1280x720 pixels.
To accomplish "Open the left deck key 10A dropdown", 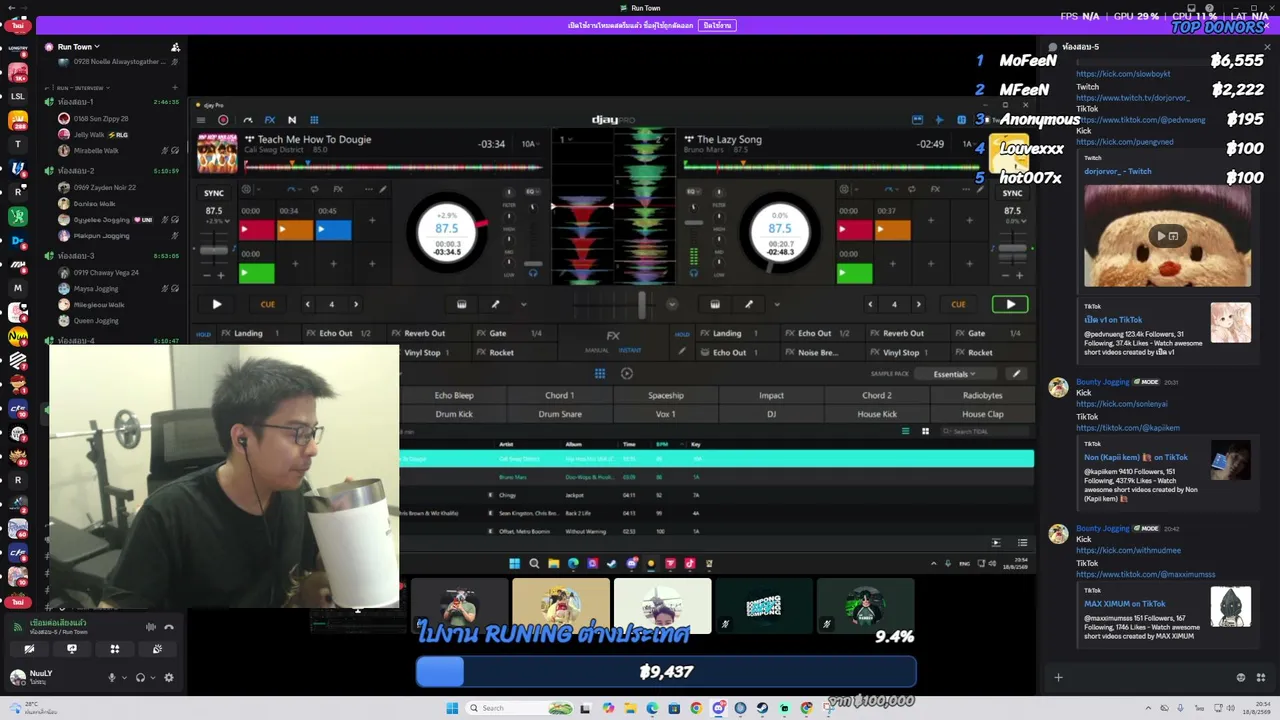I will point(529,144).
